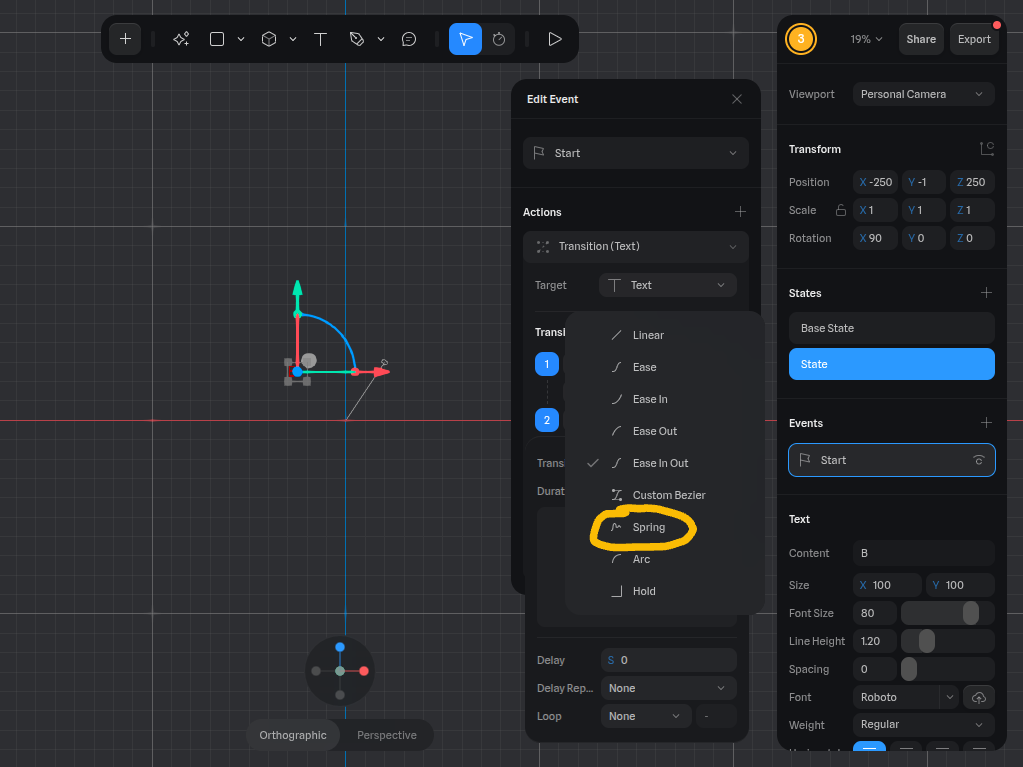The height and width of the screenshot is (767, 1023).
Task: Open the Target Text dropdown
Action: point(667,285)
